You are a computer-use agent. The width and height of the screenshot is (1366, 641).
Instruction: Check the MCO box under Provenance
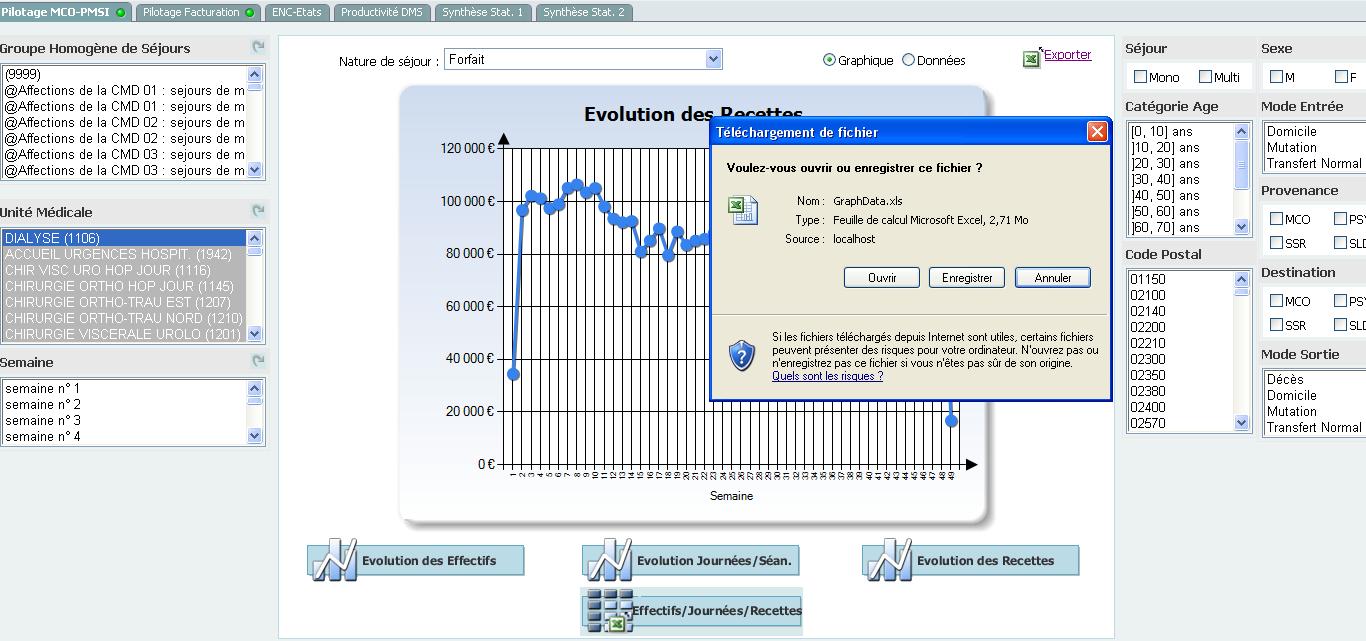tap(1276, 218)
